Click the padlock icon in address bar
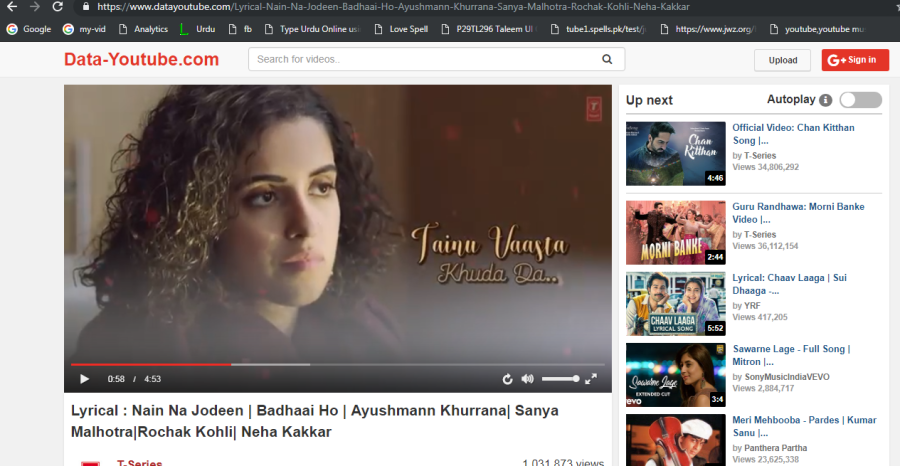900x466 pixels. point(86,6)
